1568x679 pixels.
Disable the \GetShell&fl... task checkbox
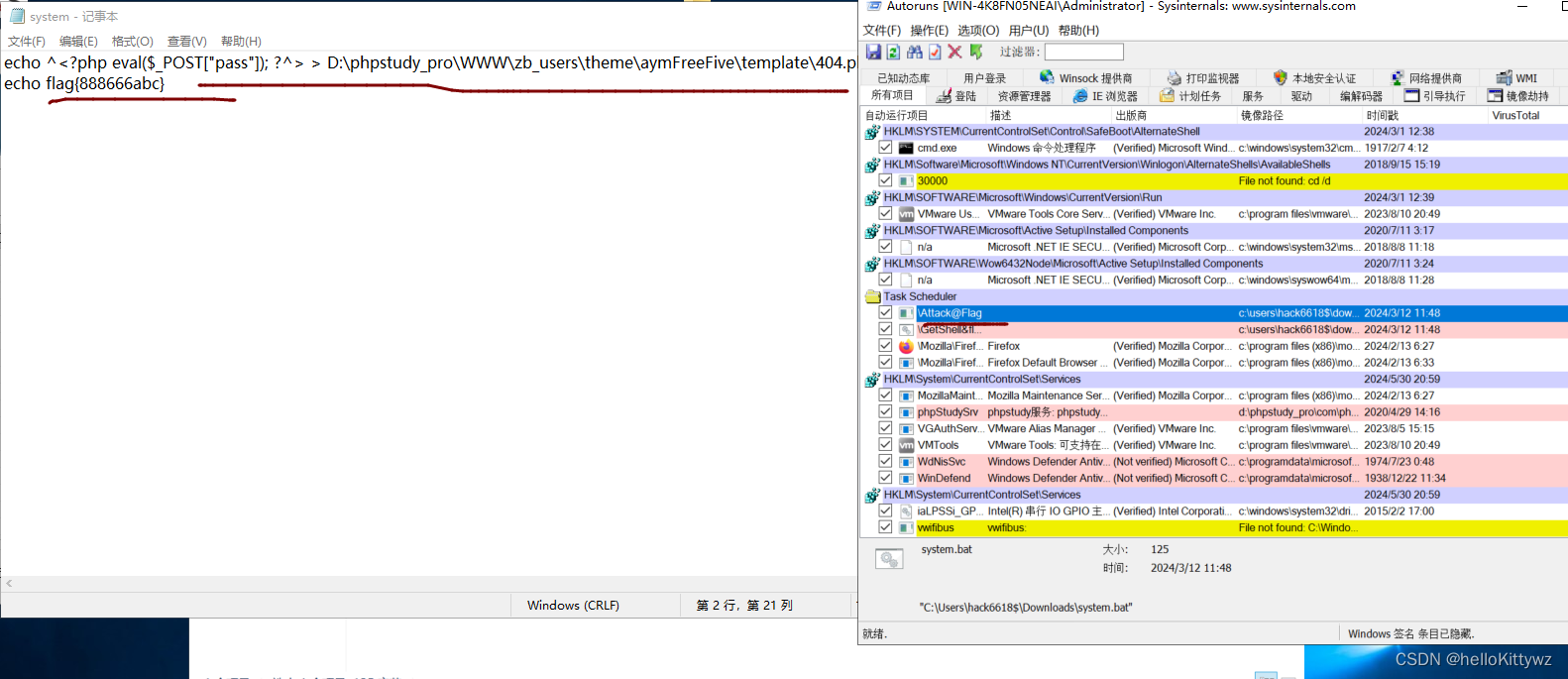pyautogui.click(x=885, y=329)
